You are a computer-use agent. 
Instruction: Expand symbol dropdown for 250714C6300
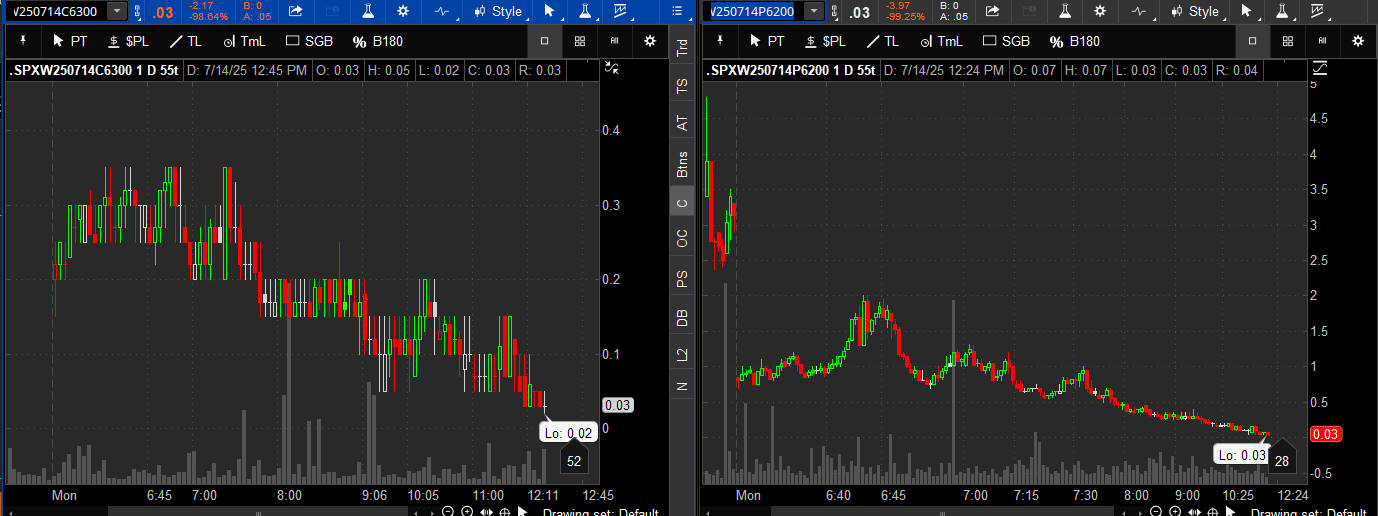(x=117, y=11)
